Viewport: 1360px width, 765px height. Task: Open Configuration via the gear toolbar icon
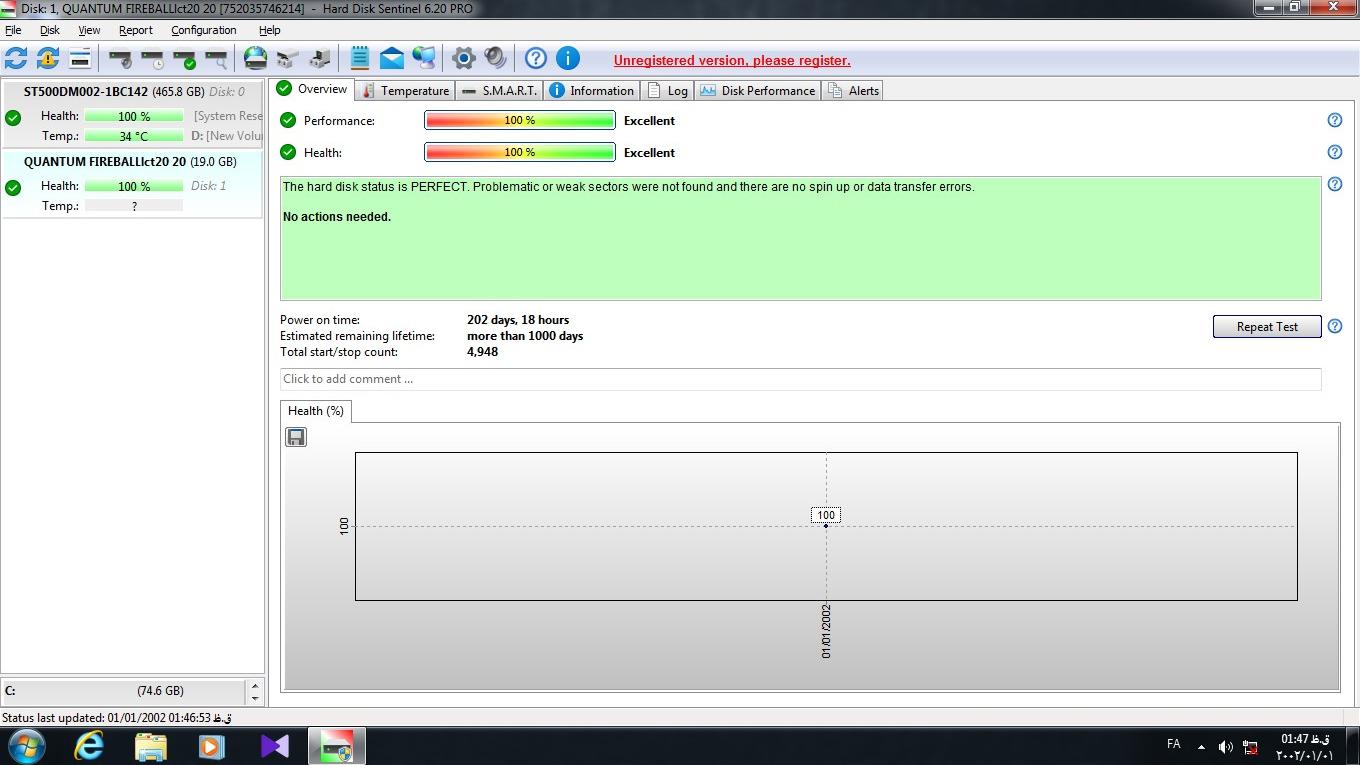click(x=463, y=58)
